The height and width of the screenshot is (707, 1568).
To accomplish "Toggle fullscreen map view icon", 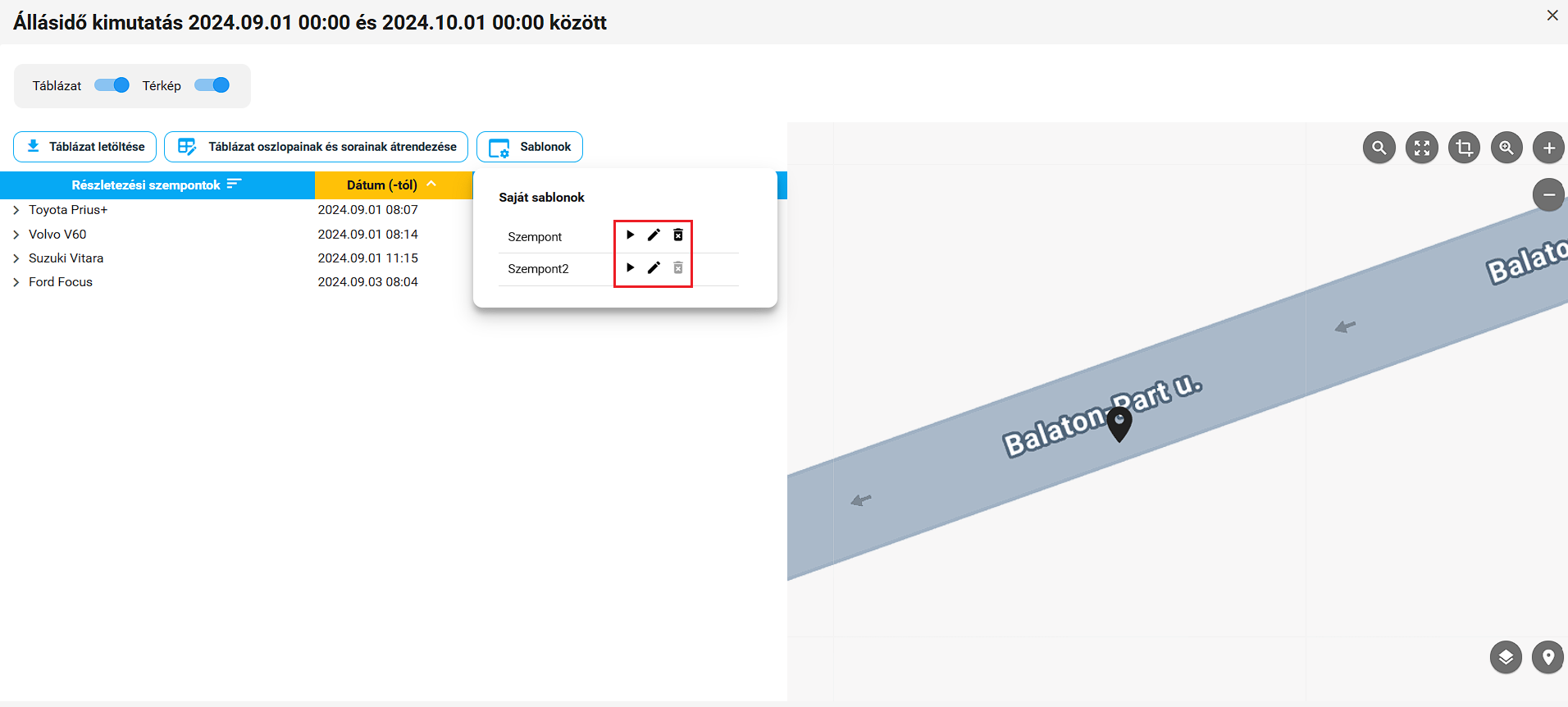I will coord(1422,148).
